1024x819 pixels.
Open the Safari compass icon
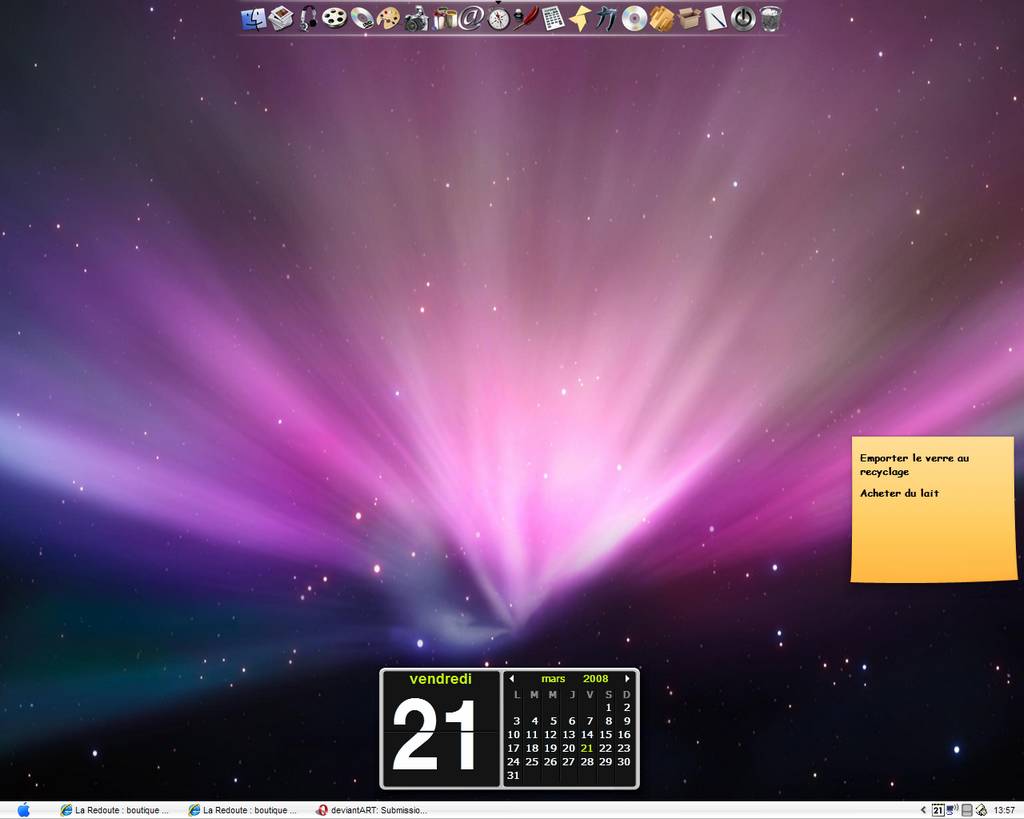[x=498, y=18]
